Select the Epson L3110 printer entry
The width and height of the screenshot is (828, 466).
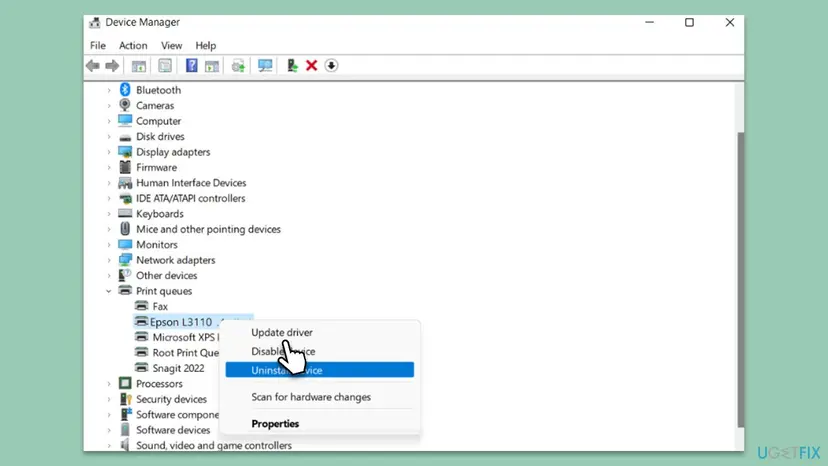tap(181, 322)
